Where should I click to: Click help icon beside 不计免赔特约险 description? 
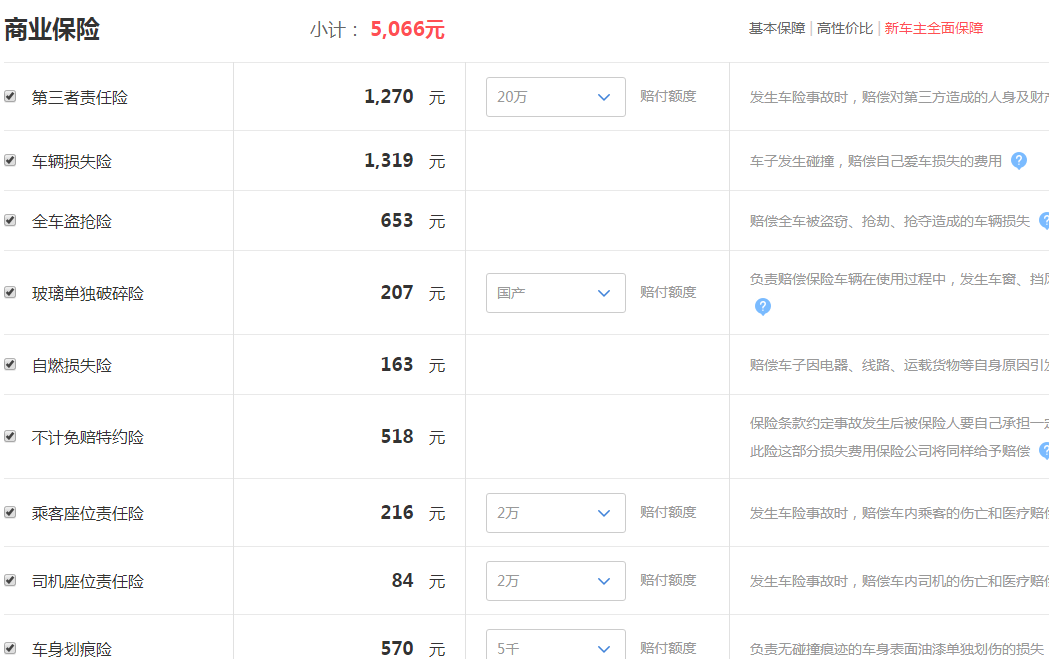point(1044,451)
